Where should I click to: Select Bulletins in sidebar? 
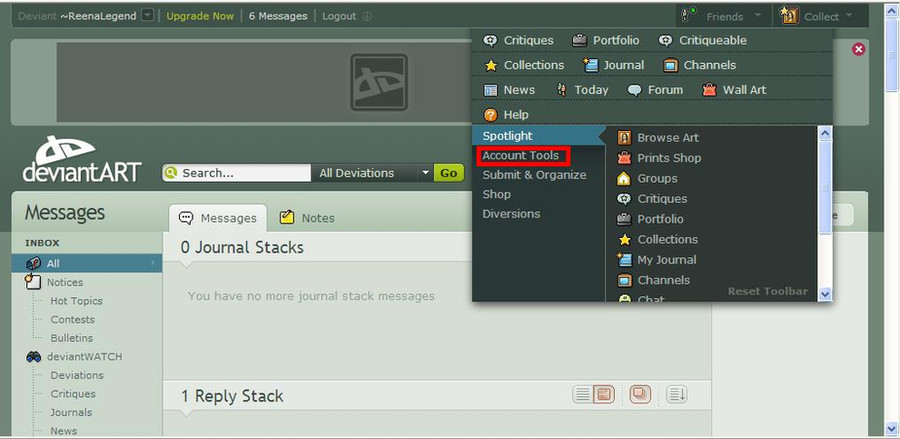pos(72,338)
